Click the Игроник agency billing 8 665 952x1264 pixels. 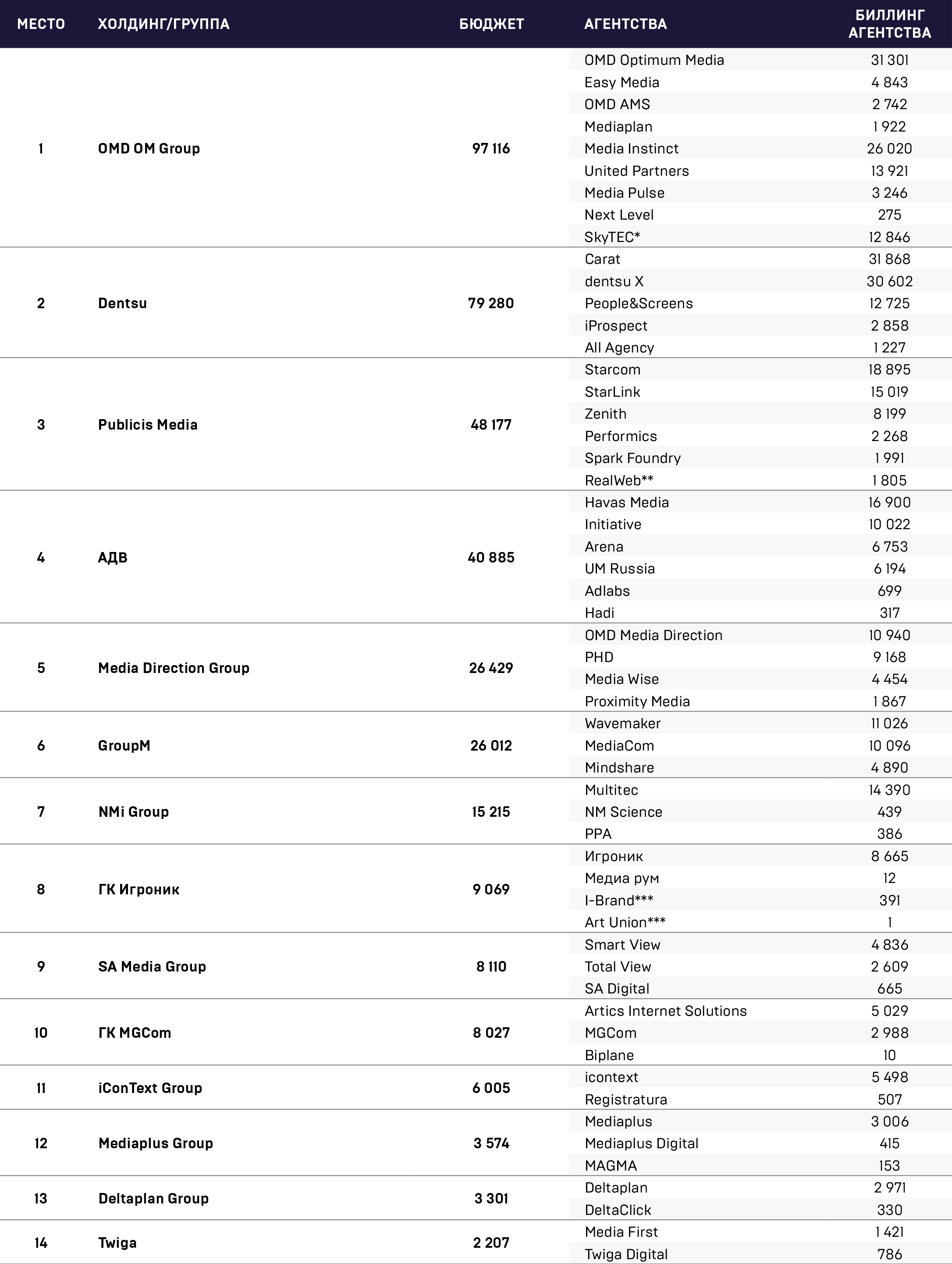pos(890,856)
